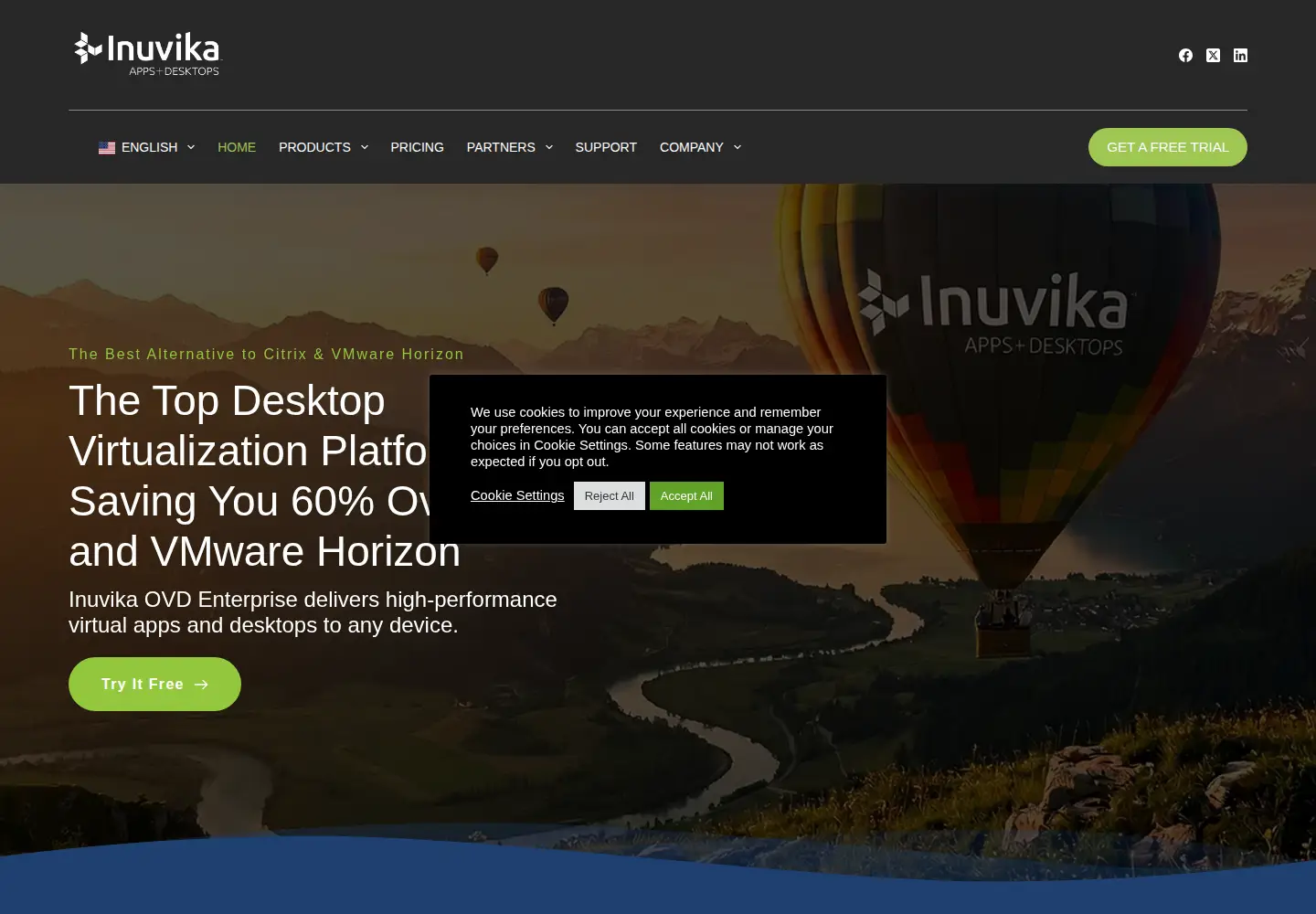The width and height of the screenshot is (1316, 914).
Task: Open Cookie Settings link
Action: pos(517,495)
